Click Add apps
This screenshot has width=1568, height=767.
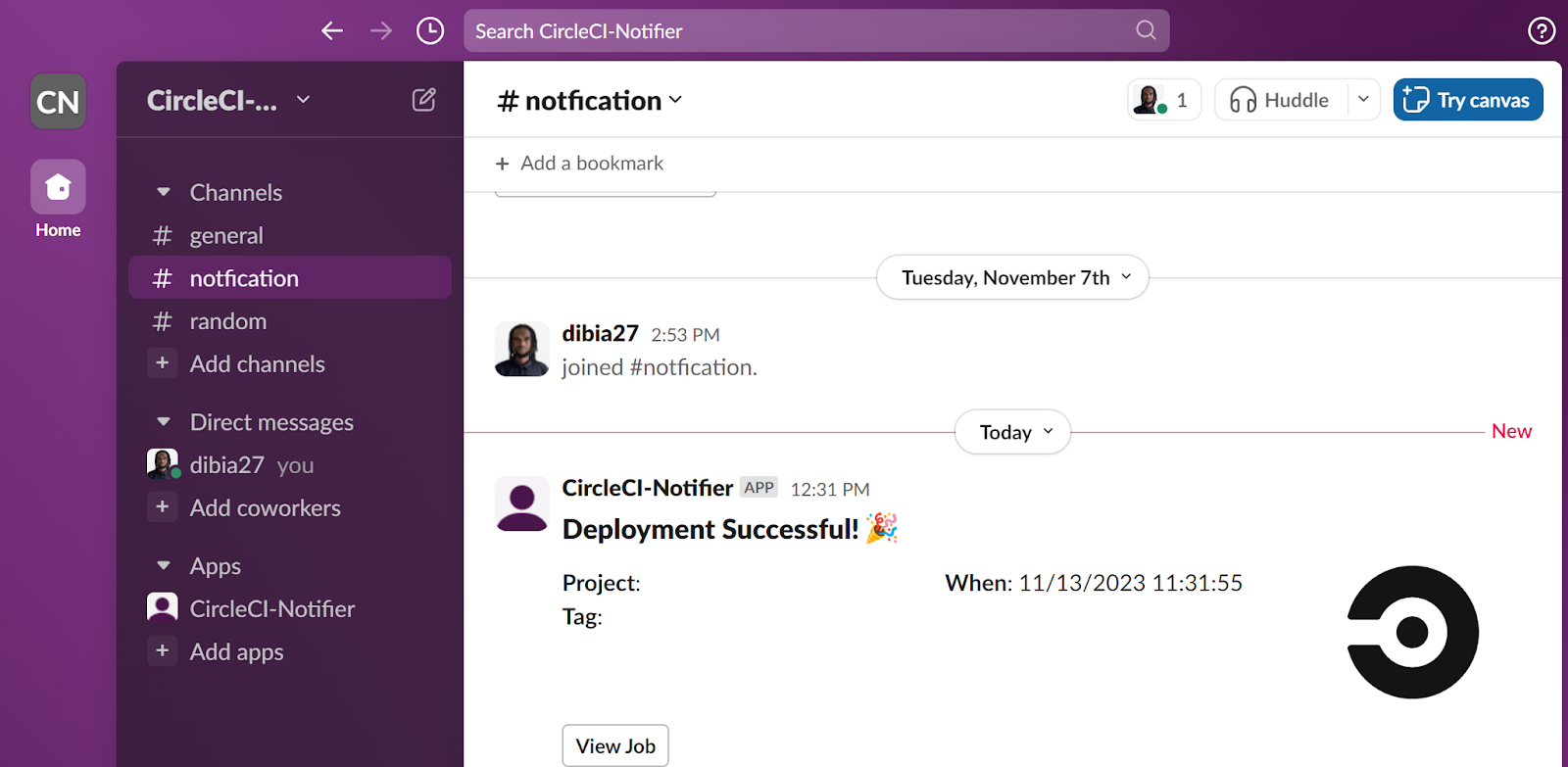click(236, 651)
